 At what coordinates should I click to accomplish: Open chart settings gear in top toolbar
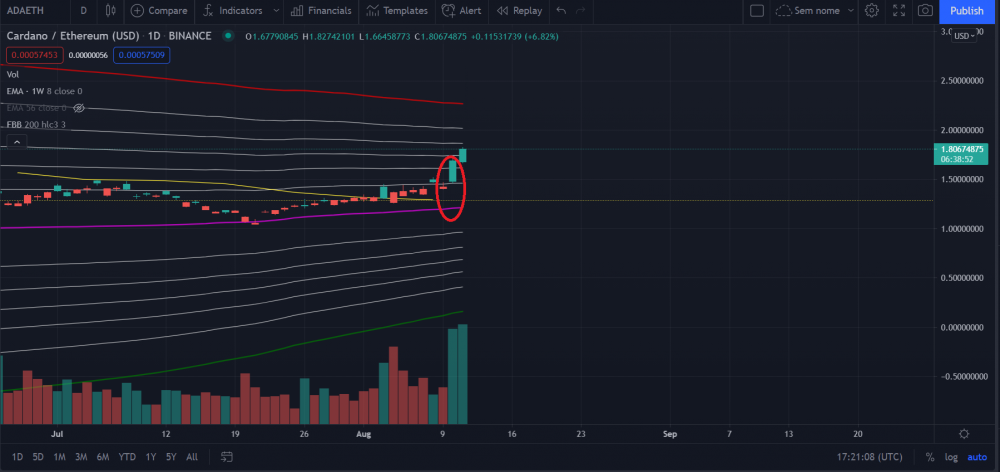pos(872,11)
